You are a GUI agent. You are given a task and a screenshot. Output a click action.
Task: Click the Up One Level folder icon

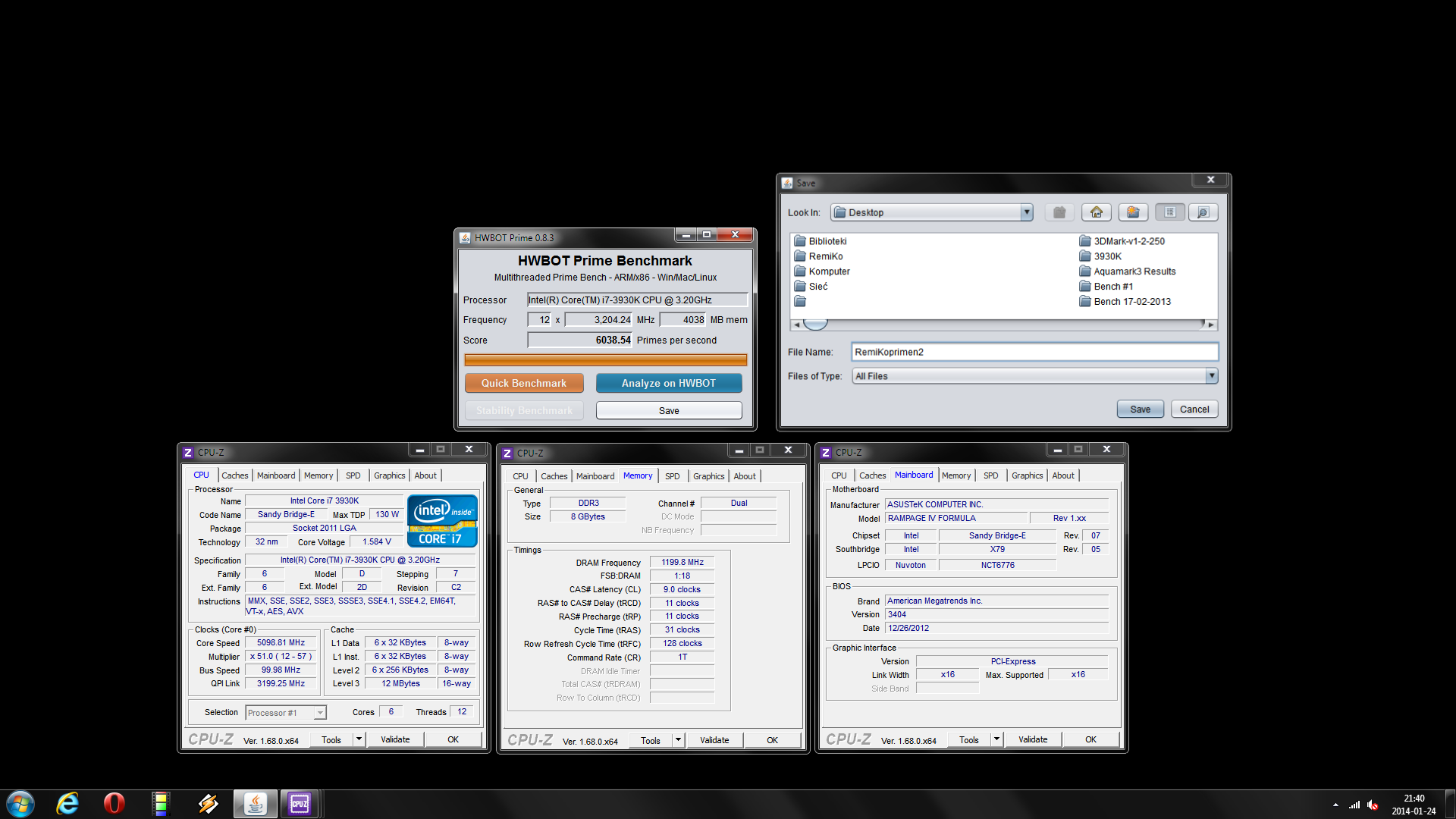[x=1059, y=212]
